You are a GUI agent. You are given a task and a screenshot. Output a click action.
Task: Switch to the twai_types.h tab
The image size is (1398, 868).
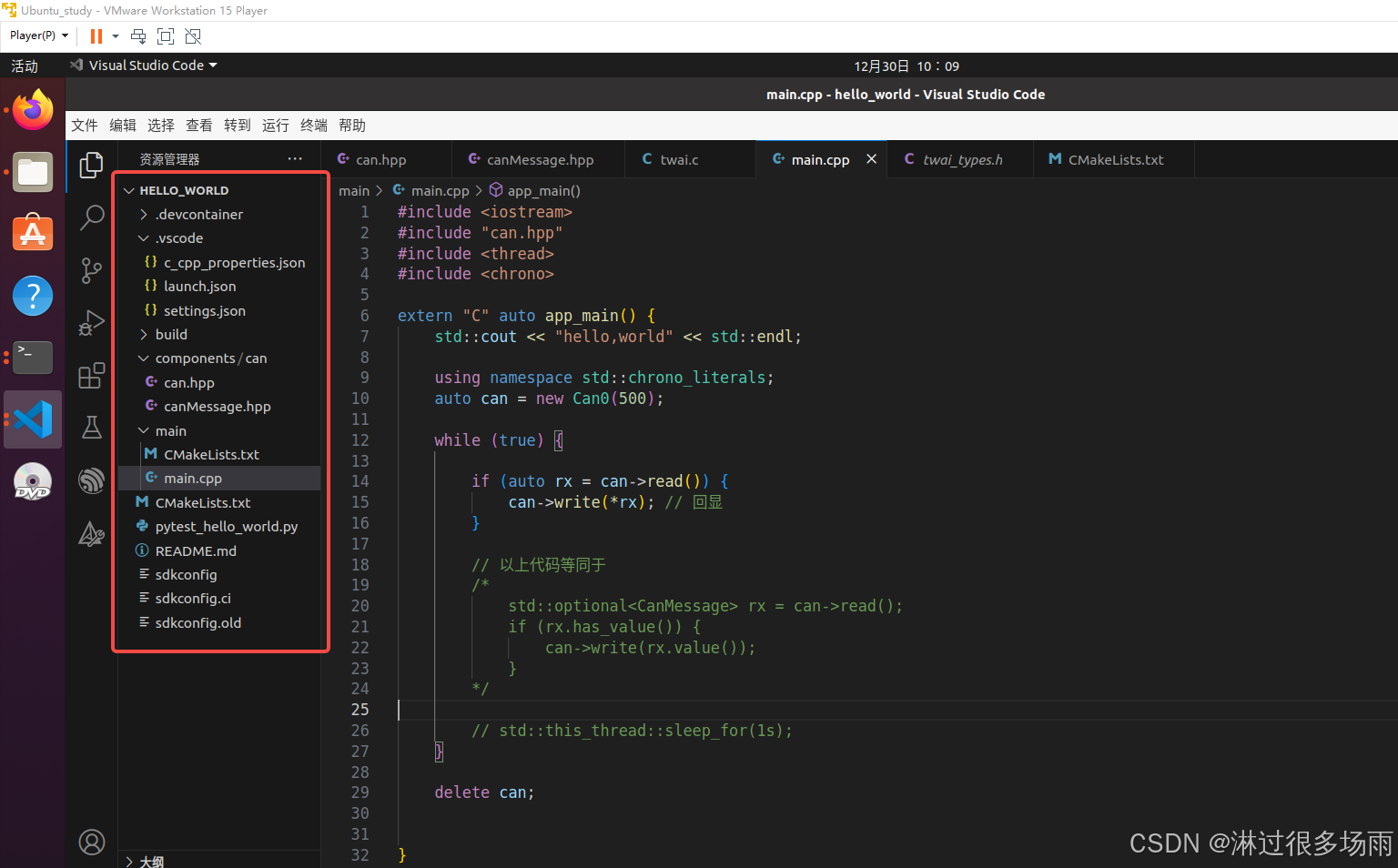960,159
